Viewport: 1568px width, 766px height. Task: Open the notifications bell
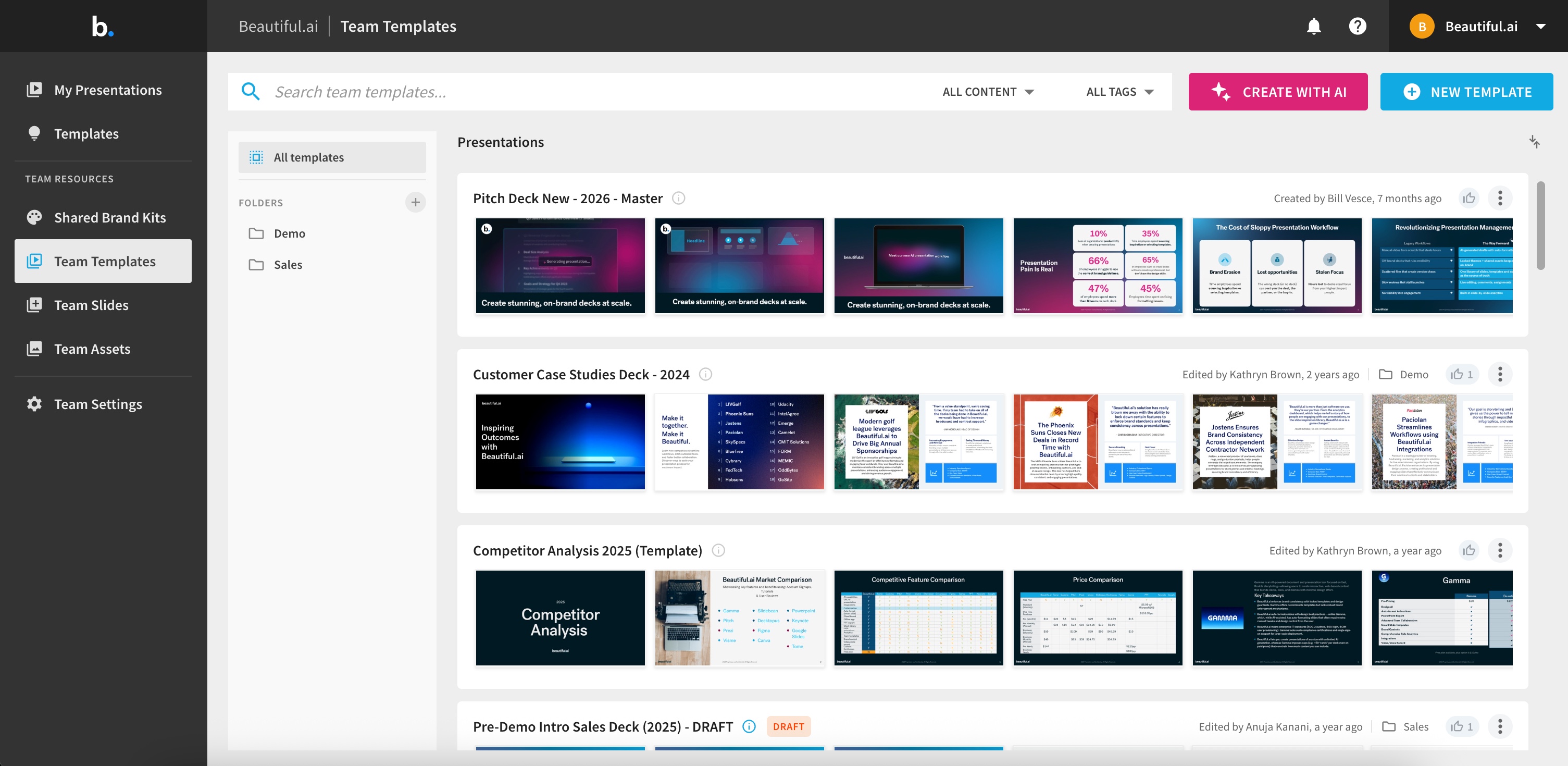pyautogui.click(x=1314, y=26)
